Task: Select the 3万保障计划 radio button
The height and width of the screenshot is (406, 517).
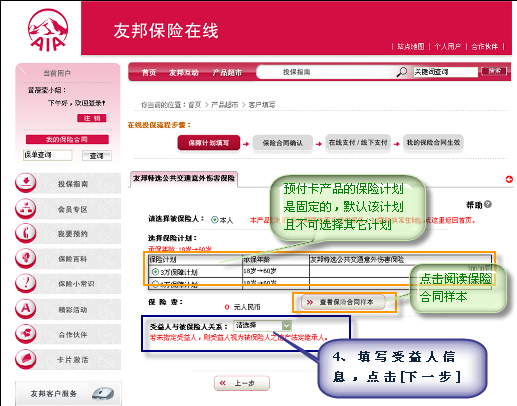Action: [155, 272]
